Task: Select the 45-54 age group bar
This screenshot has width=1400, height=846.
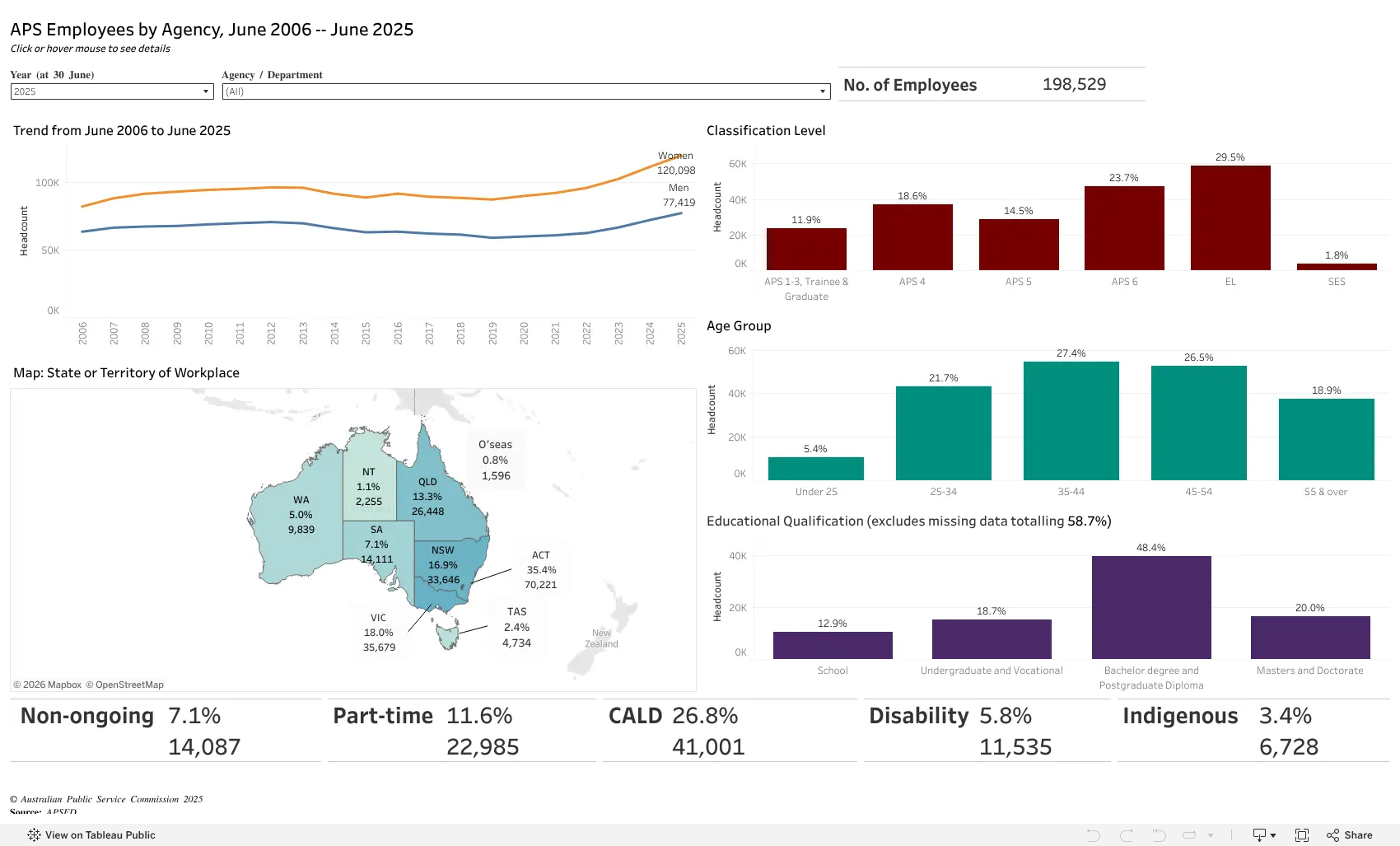Action: point(1199,423)
